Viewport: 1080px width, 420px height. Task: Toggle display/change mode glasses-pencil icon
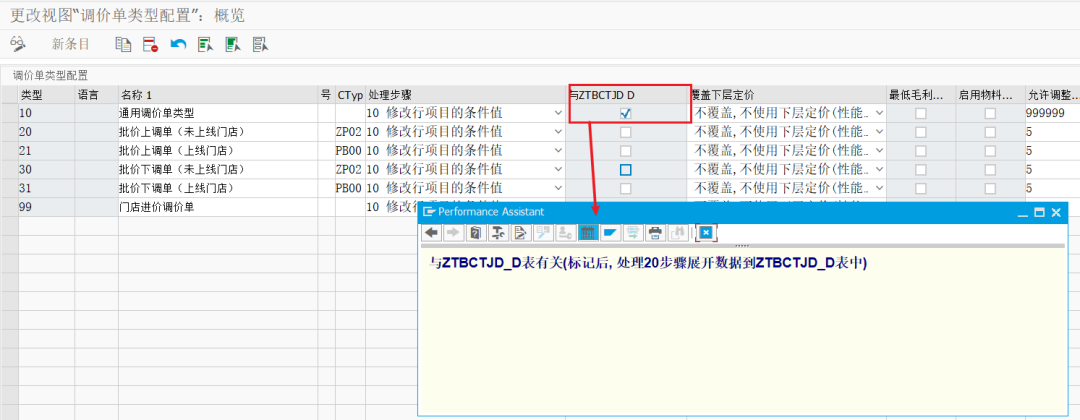click(18, 45)
